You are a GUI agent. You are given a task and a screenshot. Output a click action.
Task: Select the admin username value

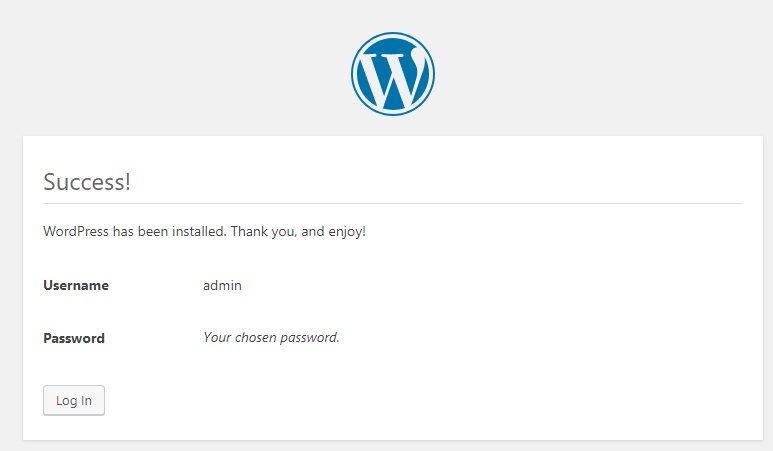pos(222,285)
